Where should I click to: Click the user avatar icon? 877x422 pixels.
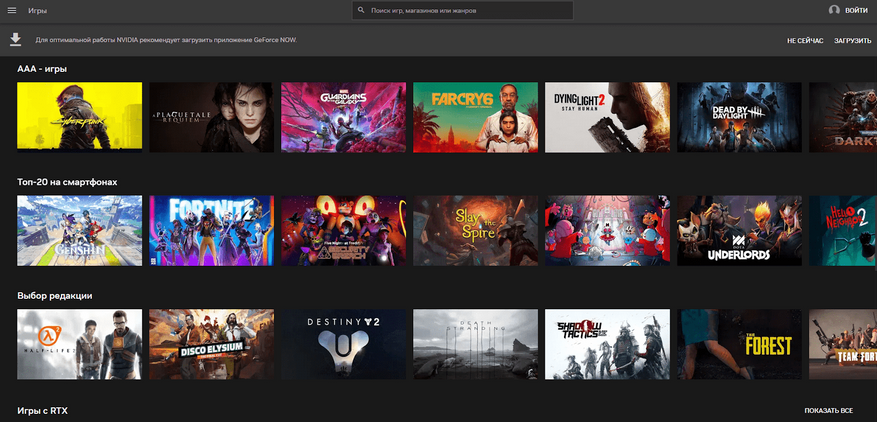[834, 10]
